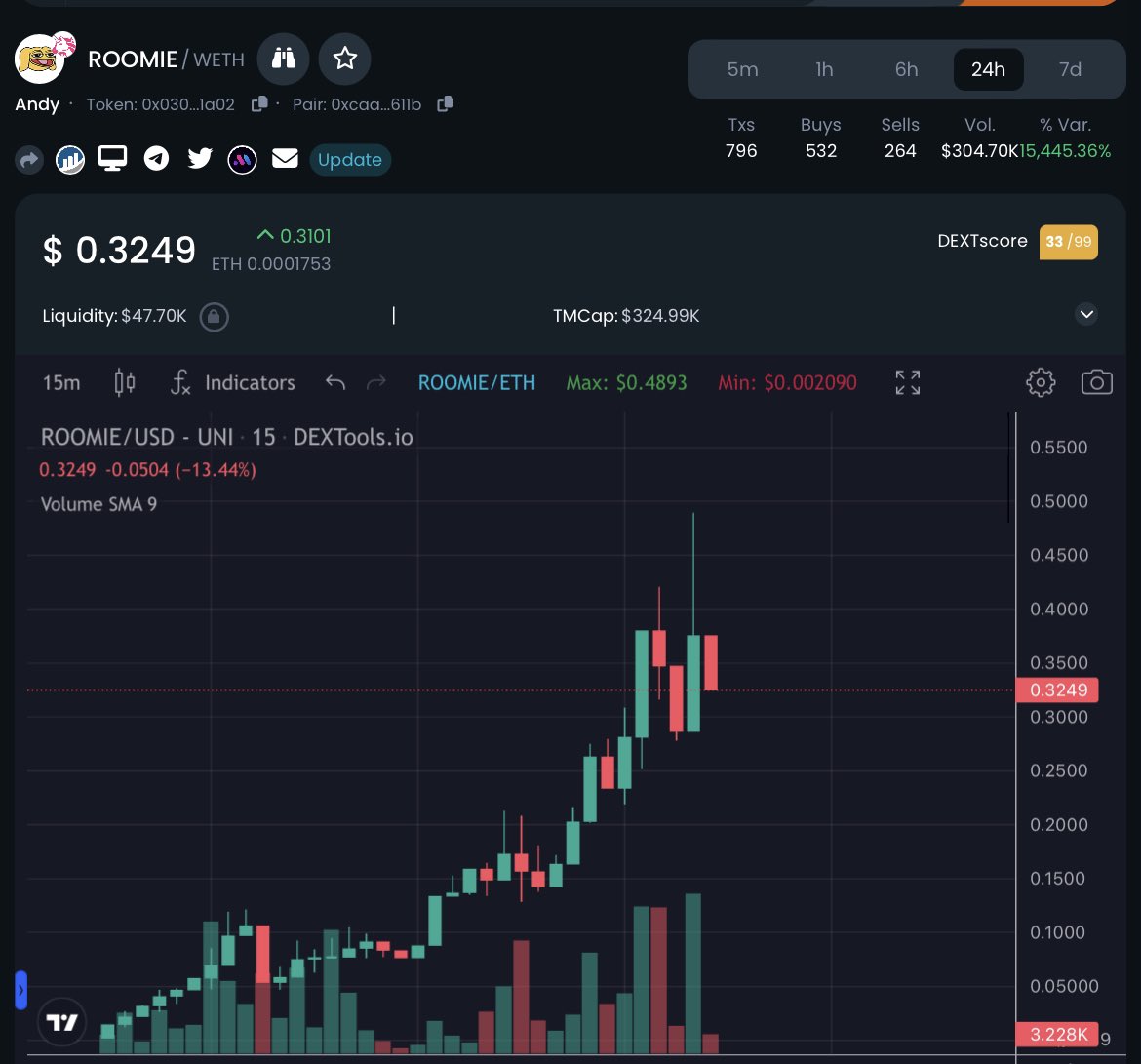Click the $ 0.3249 main price
Viewport: 1141px width, 1064px height.
click(x=119, y=251)
